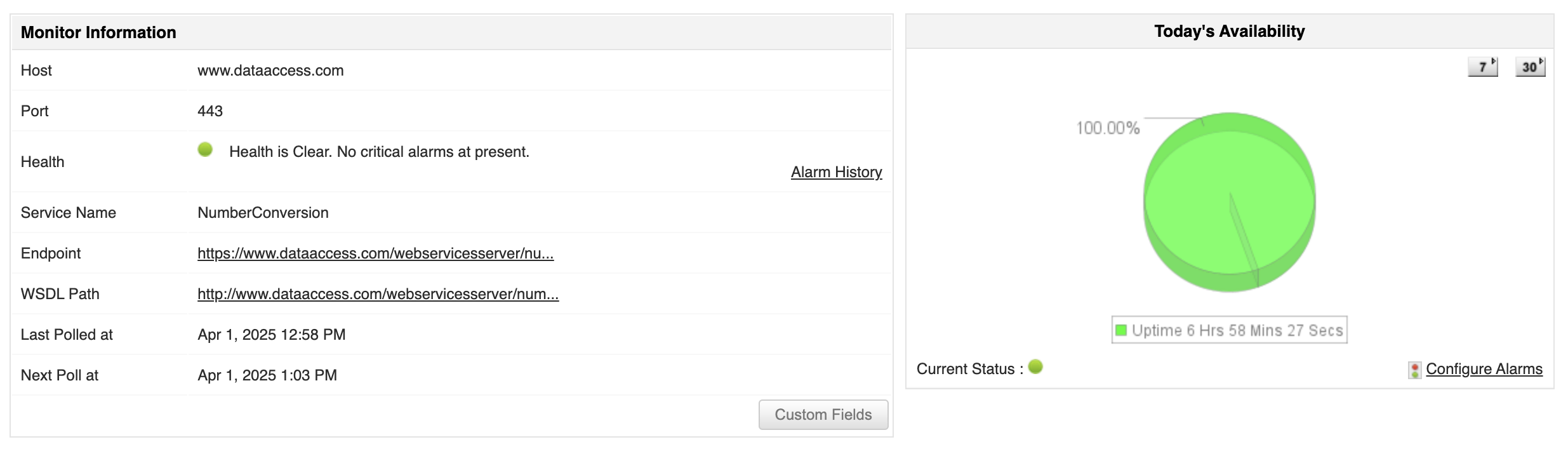Click the Last Polled at timestamp
This screenshot has width=1568, height=456.
point(271,335)
